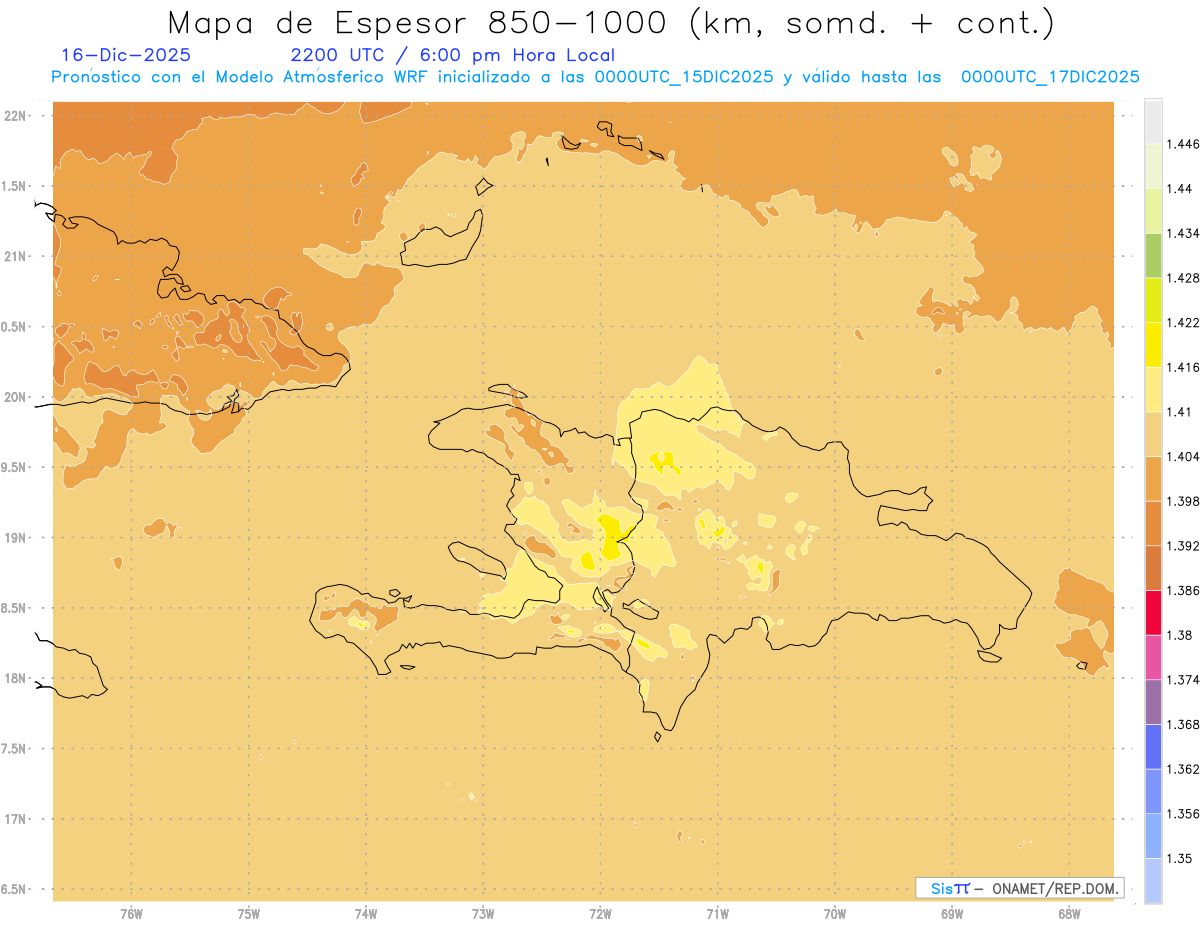Click the legend value '1.398'
The height and width of the screenshot is (927, 1200).
1184,501
